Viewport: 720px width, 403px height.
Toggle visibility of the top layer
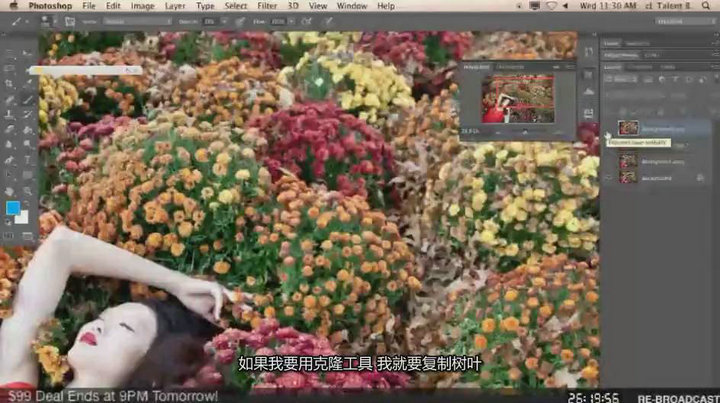pos(609,128)
